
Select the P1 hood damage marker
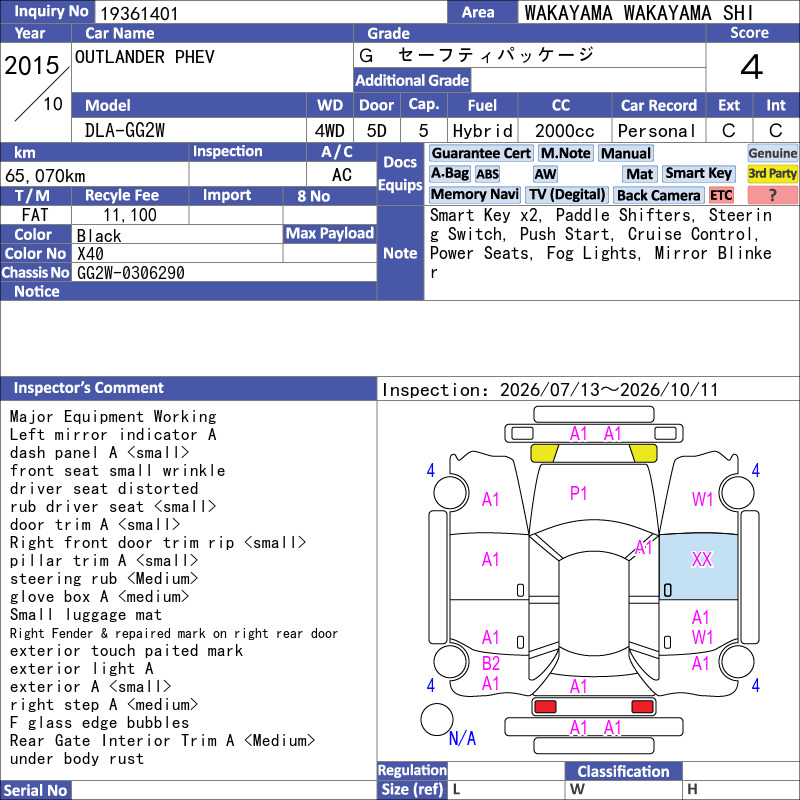click(578, 493)
